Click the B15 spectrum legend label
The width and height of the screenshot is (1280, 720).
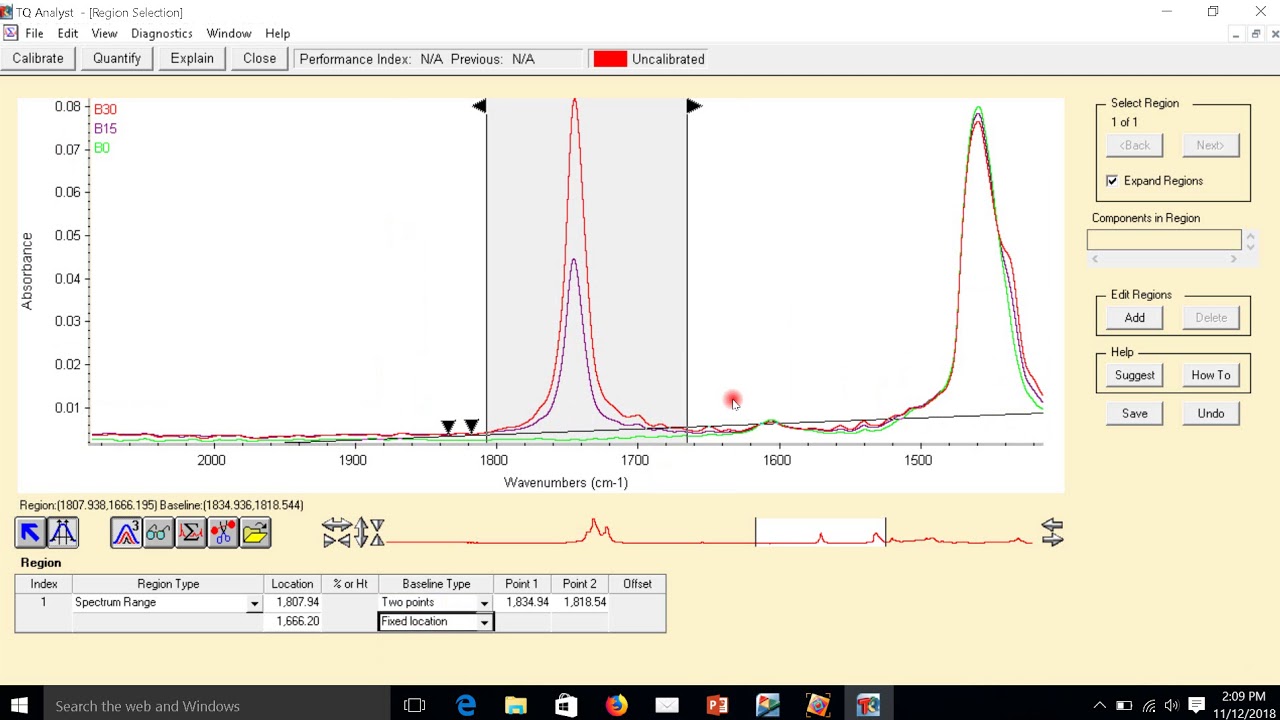105,128
